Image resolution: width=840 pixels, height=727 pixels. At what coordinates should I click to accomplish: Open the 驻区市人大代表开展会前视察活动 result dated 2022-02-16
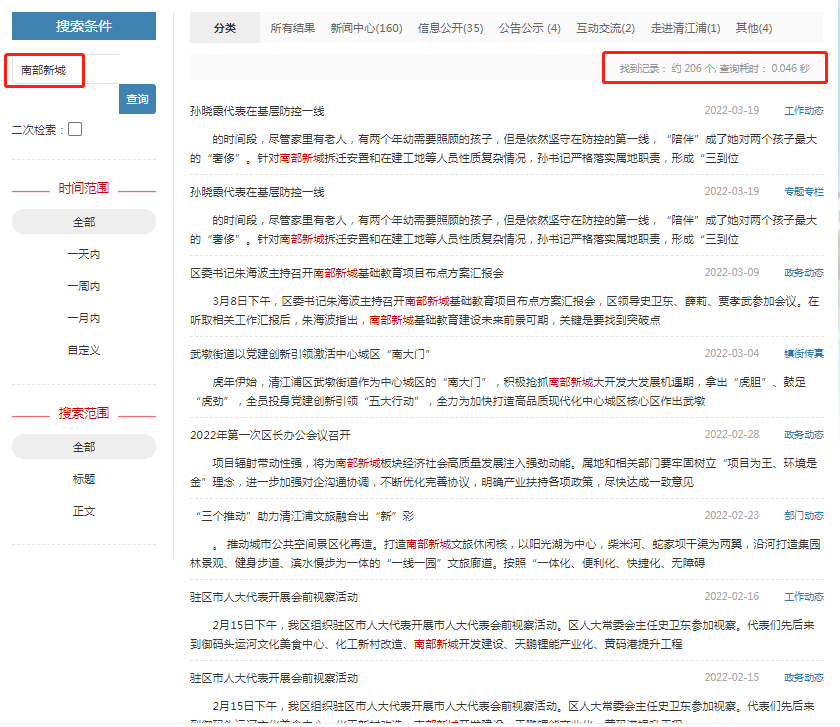[274, 597]
